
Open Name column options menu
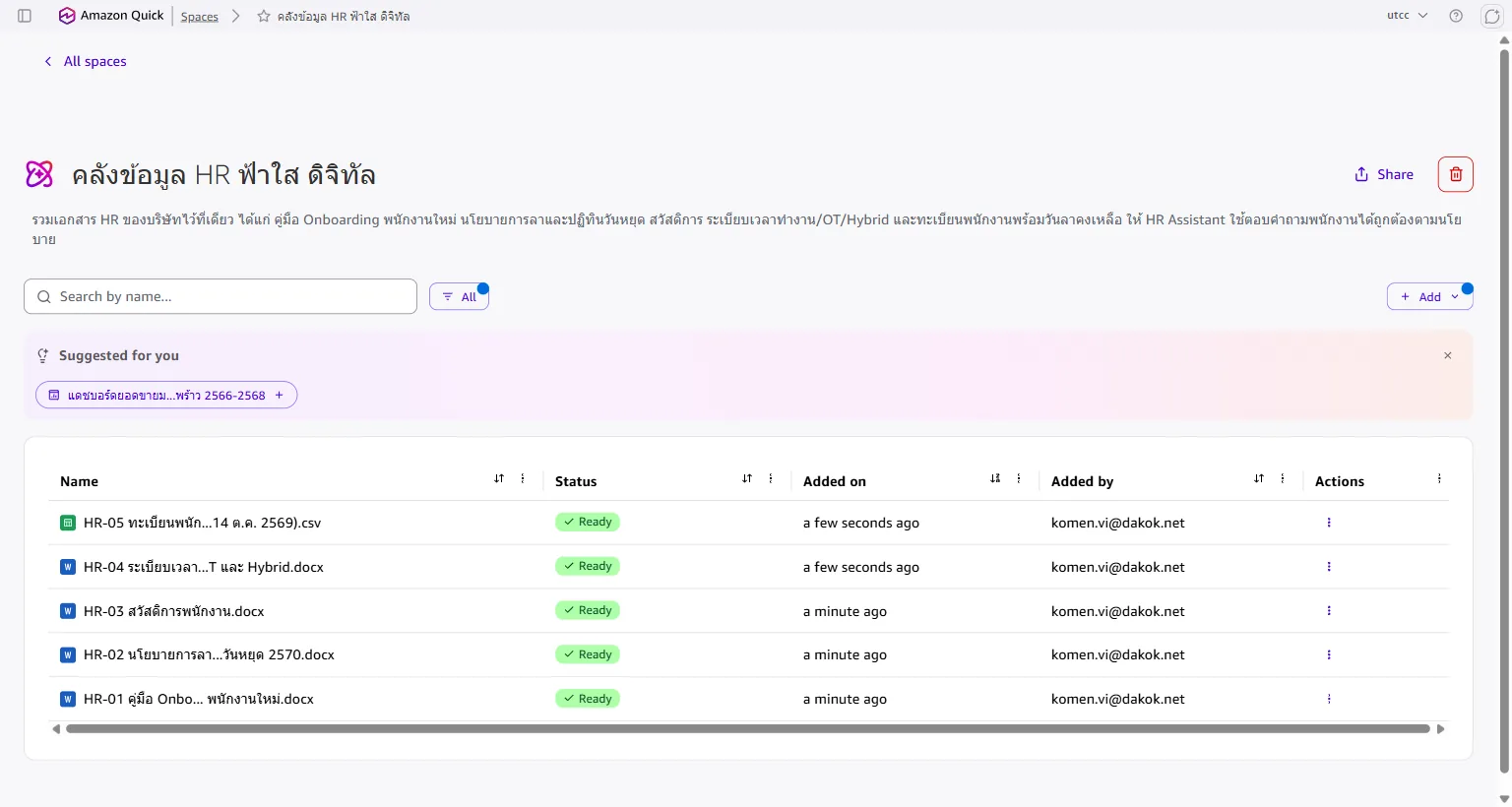click(523, 478)
